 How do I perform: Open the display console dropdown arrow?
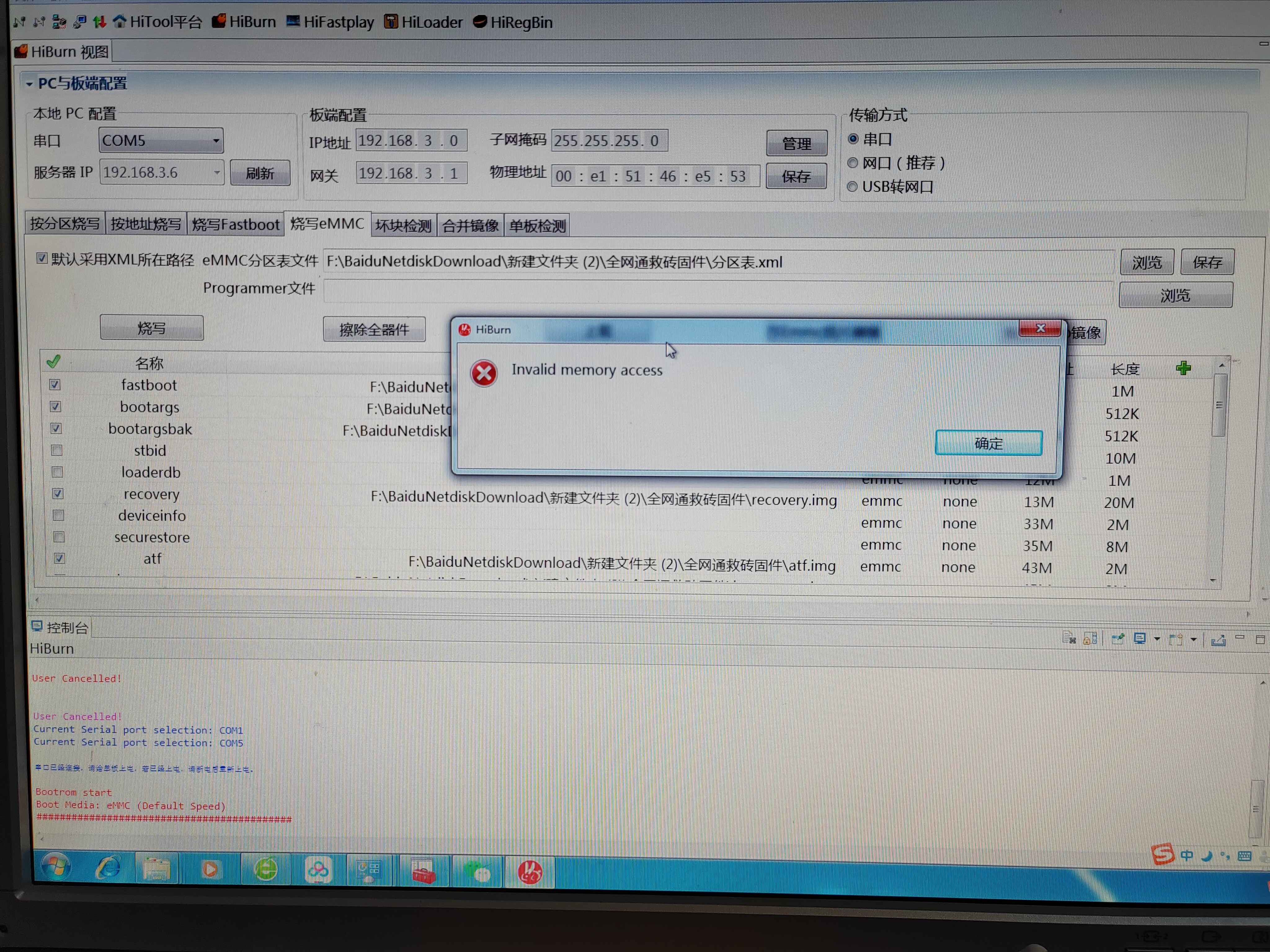coord(1157,639)
